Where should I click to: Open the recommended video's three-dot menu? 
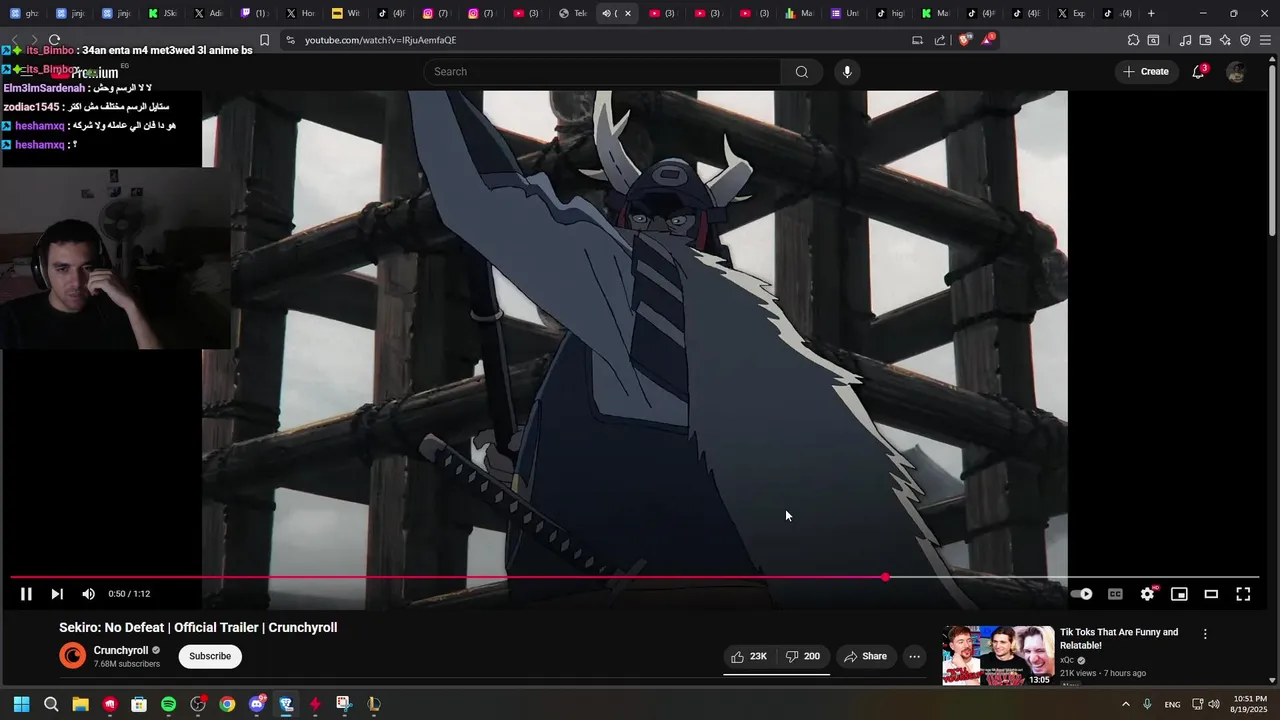tap(1205, 634)
